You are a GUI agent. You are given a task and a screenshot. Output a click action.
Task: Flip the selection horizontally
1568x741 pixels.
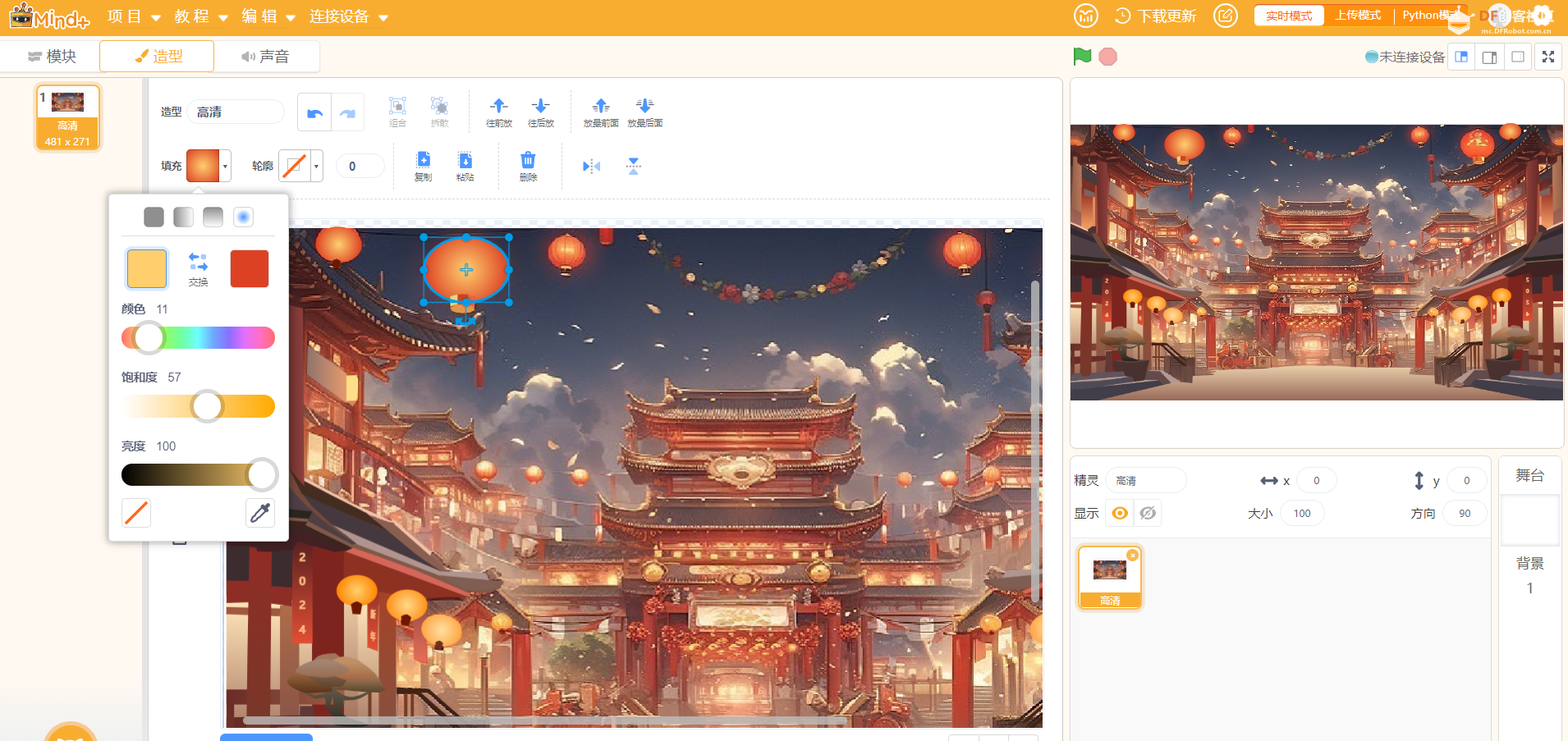point(591,167)
